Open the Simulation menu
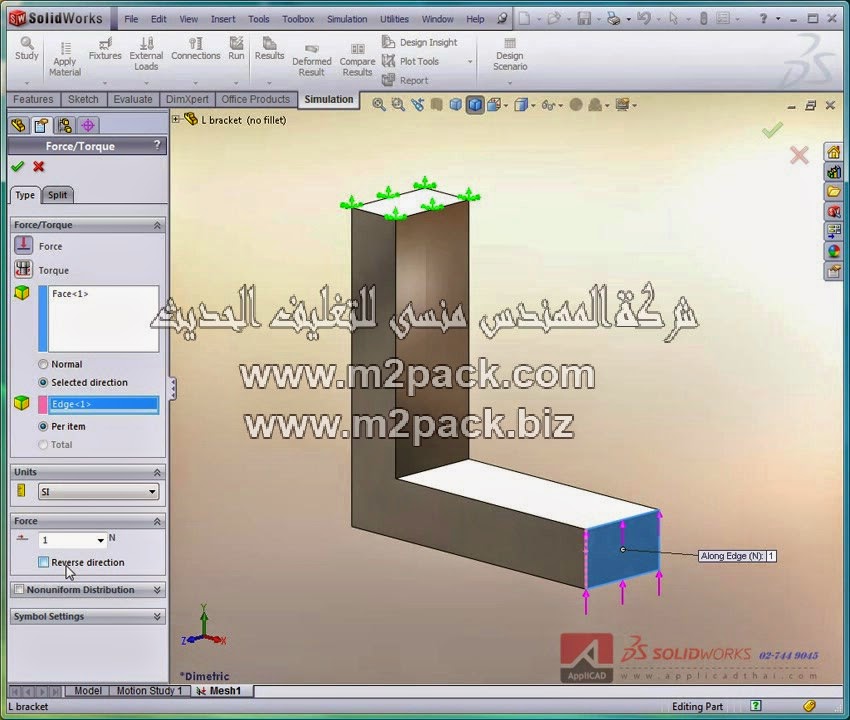Viewport: 850px width, 720px height. click(347, 19)
